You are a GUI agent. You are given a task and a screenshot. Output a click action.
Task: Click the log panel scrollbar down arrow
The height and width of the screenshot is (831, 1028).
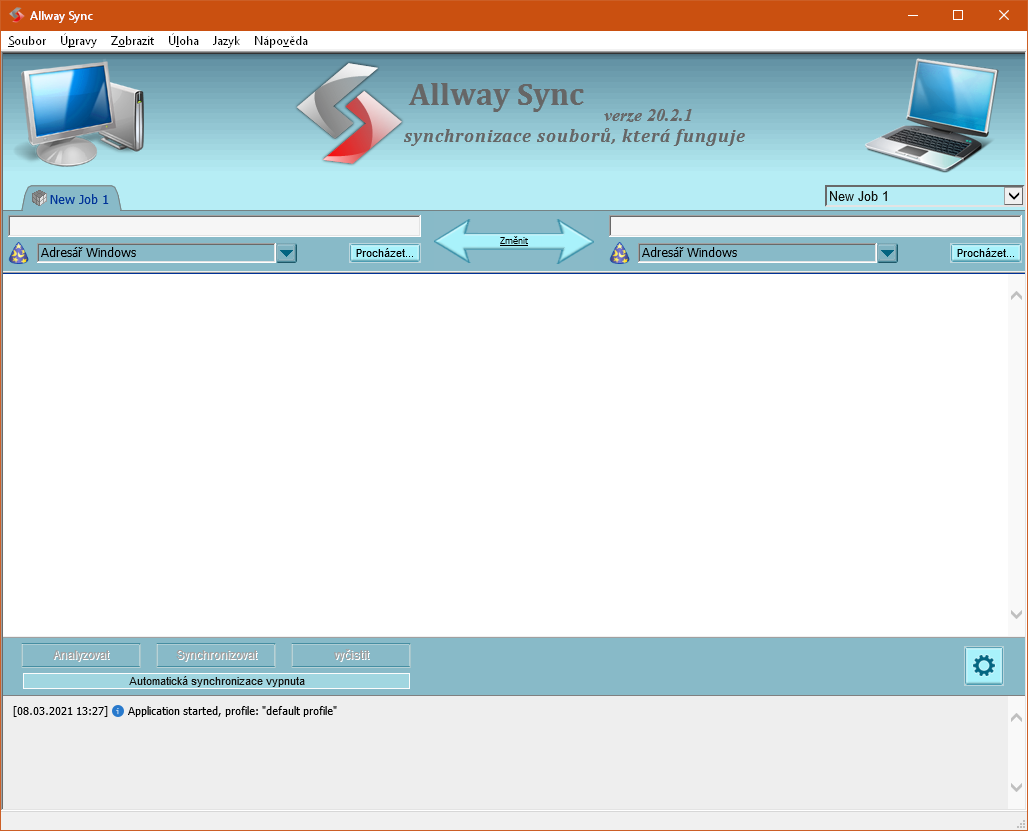point(1016,787)
